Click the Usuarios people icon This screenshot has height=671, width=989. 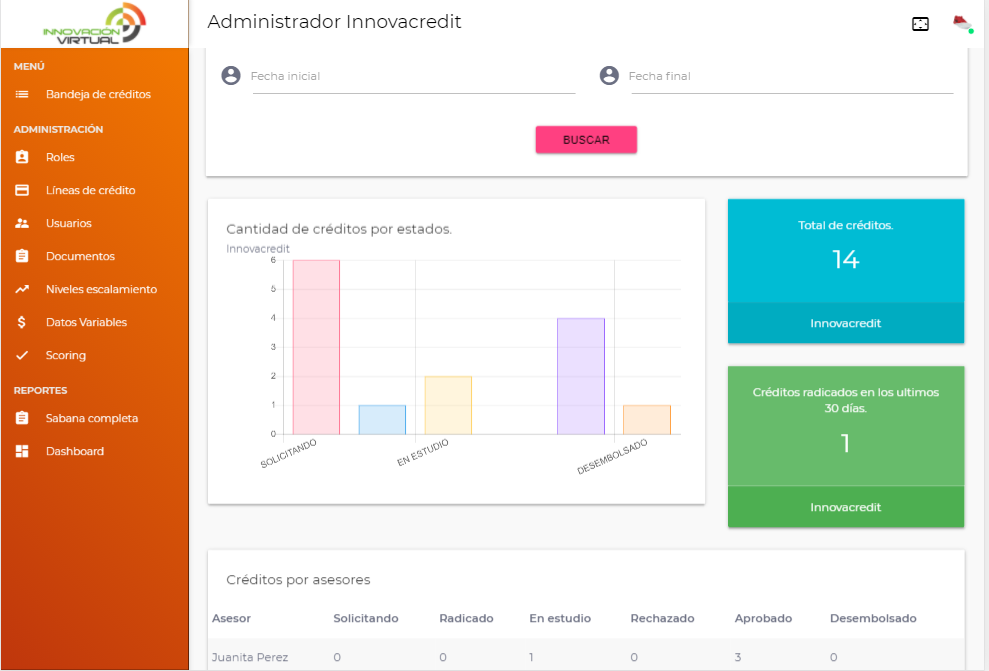click(x=22, y=223)
